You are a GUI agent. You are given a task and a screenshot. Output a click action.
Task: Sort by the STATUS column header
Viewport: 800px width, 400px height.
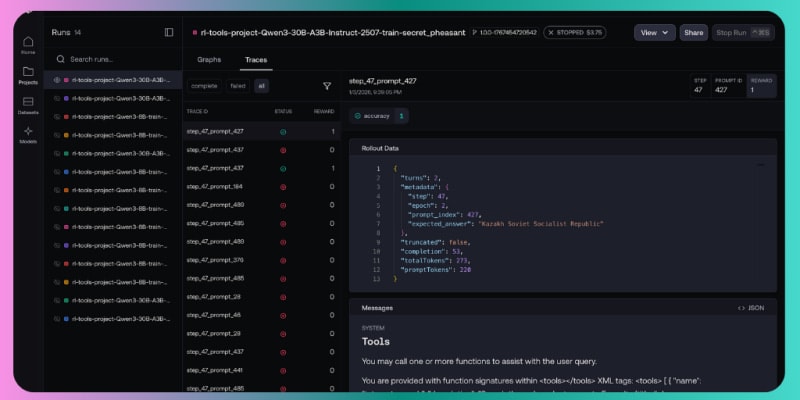[x=283, y=111]
